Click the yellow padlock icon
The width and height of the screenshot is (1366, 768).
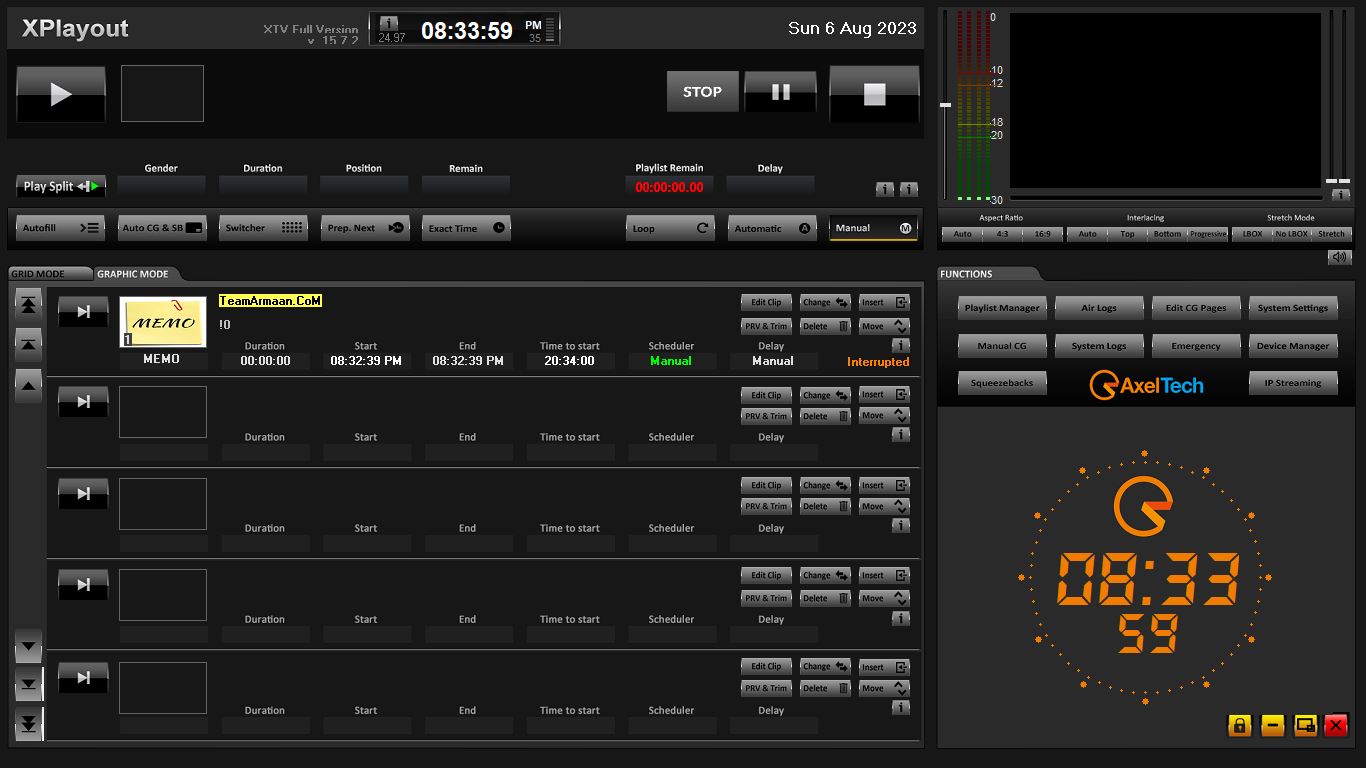[x=1240, y=725]
